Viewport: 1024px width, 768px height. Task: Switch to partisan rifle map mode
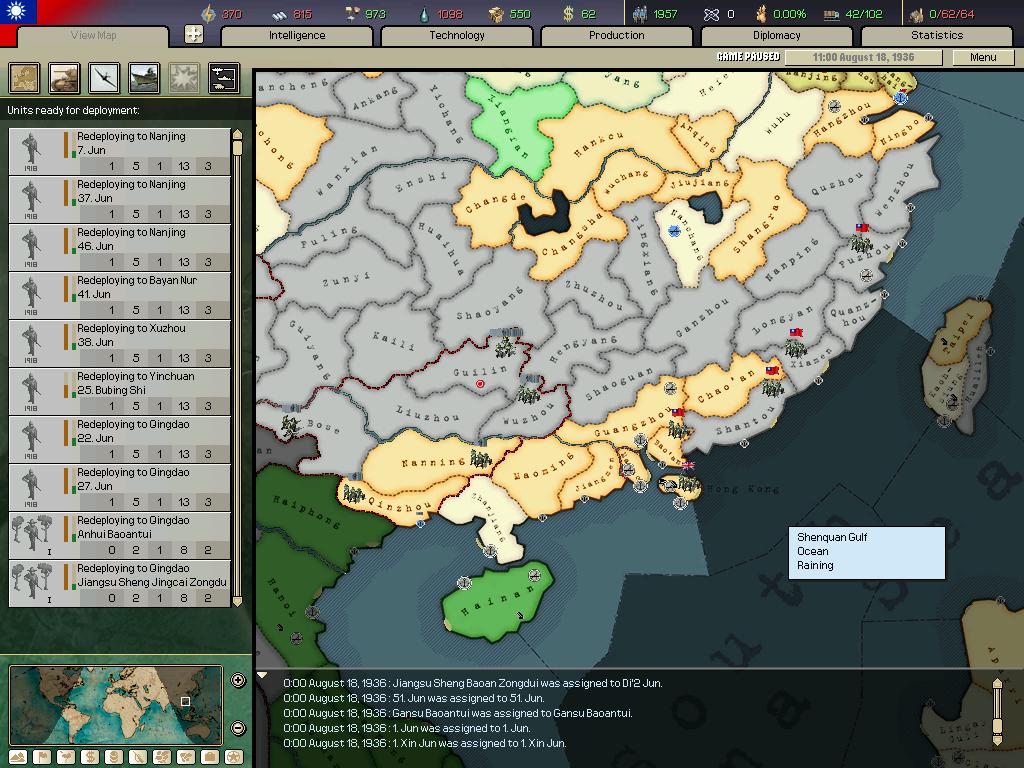point(138,757)
